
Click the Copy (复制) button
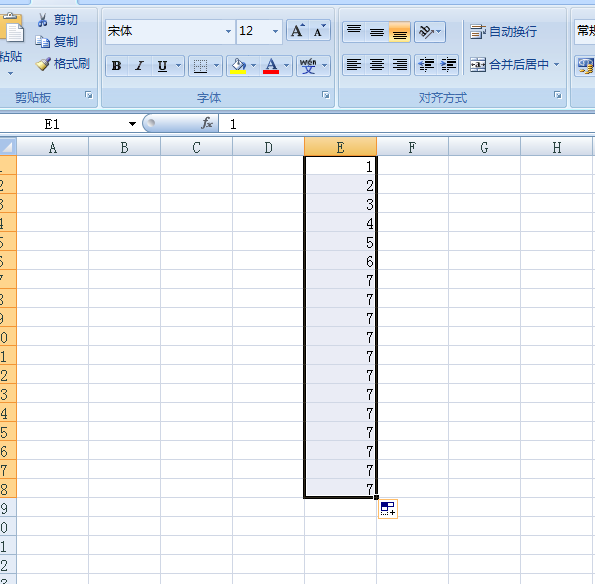click(57, 42)
